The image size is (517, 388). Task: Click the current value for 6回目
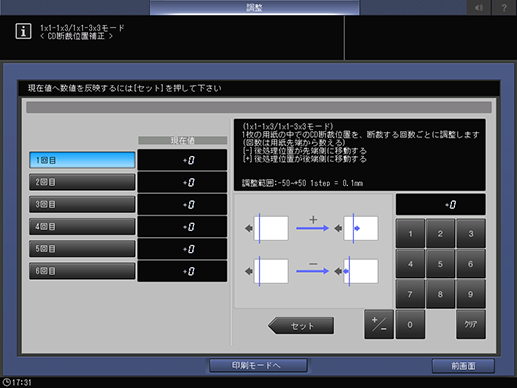click(x=182, y=271)
